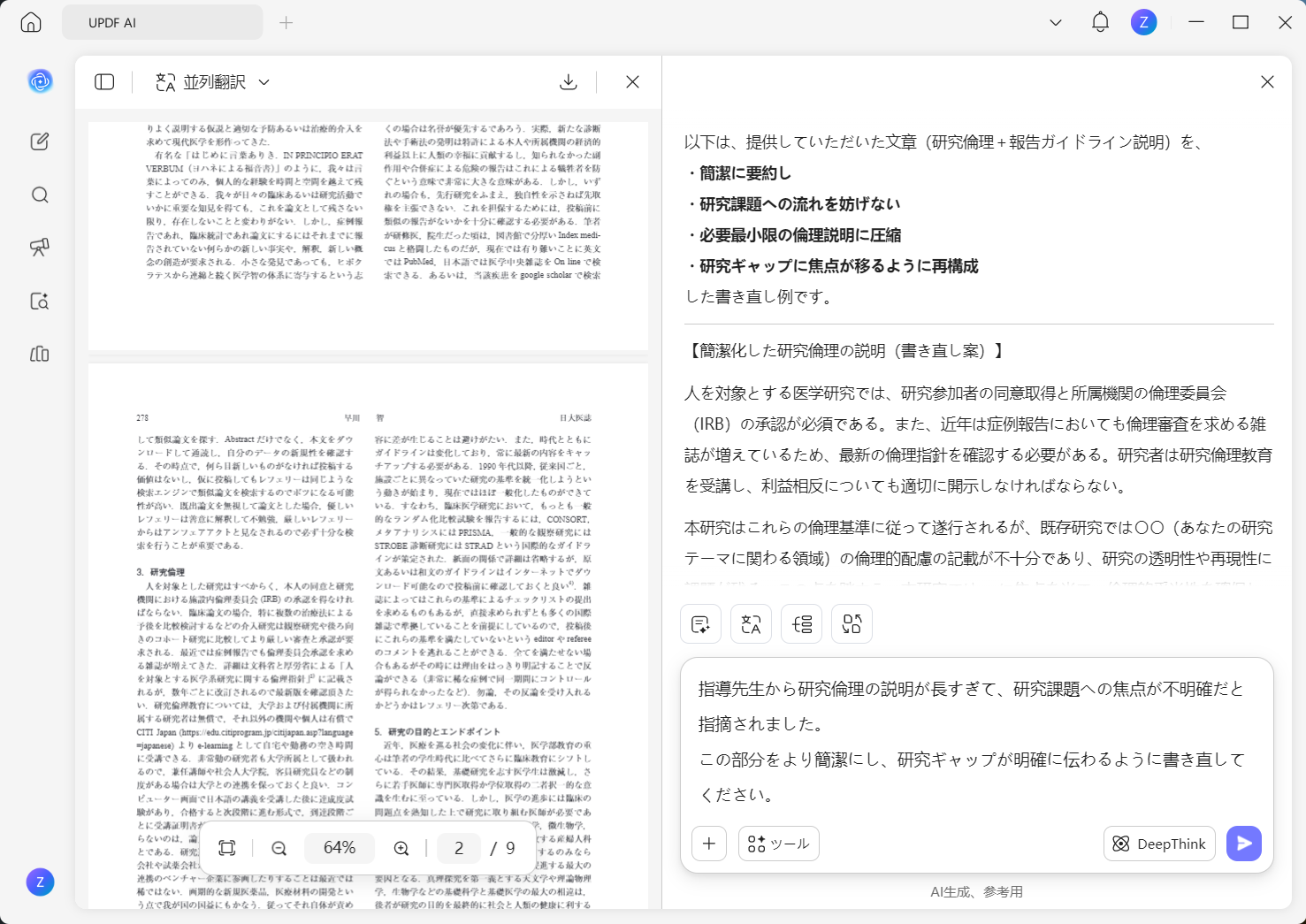Click the mind map quick action icon
The image size is (1306, 924).
tap(802, 624)
